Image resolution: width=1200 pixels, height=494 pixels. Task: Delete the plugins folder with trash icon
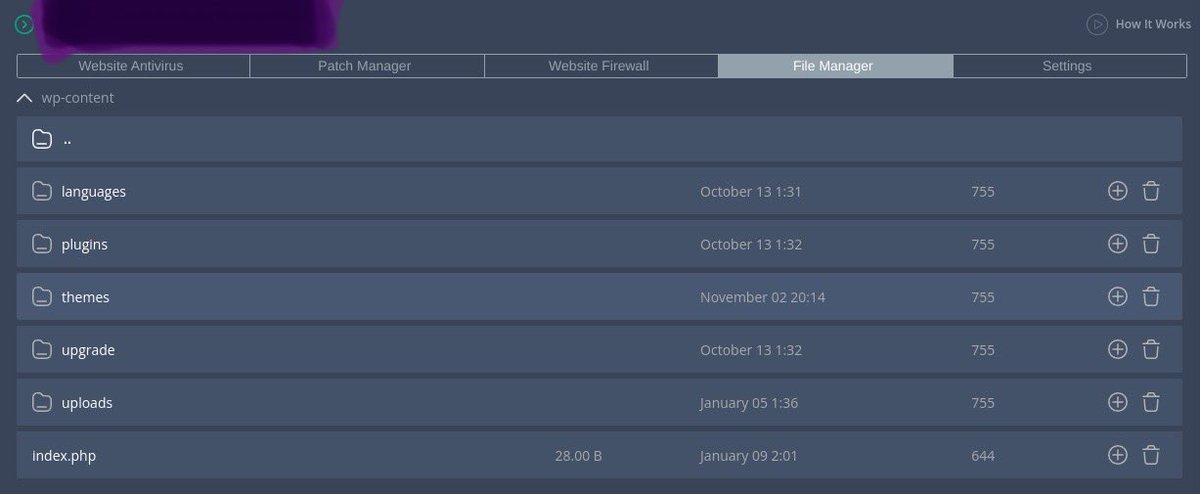[x=1151, y=244]
